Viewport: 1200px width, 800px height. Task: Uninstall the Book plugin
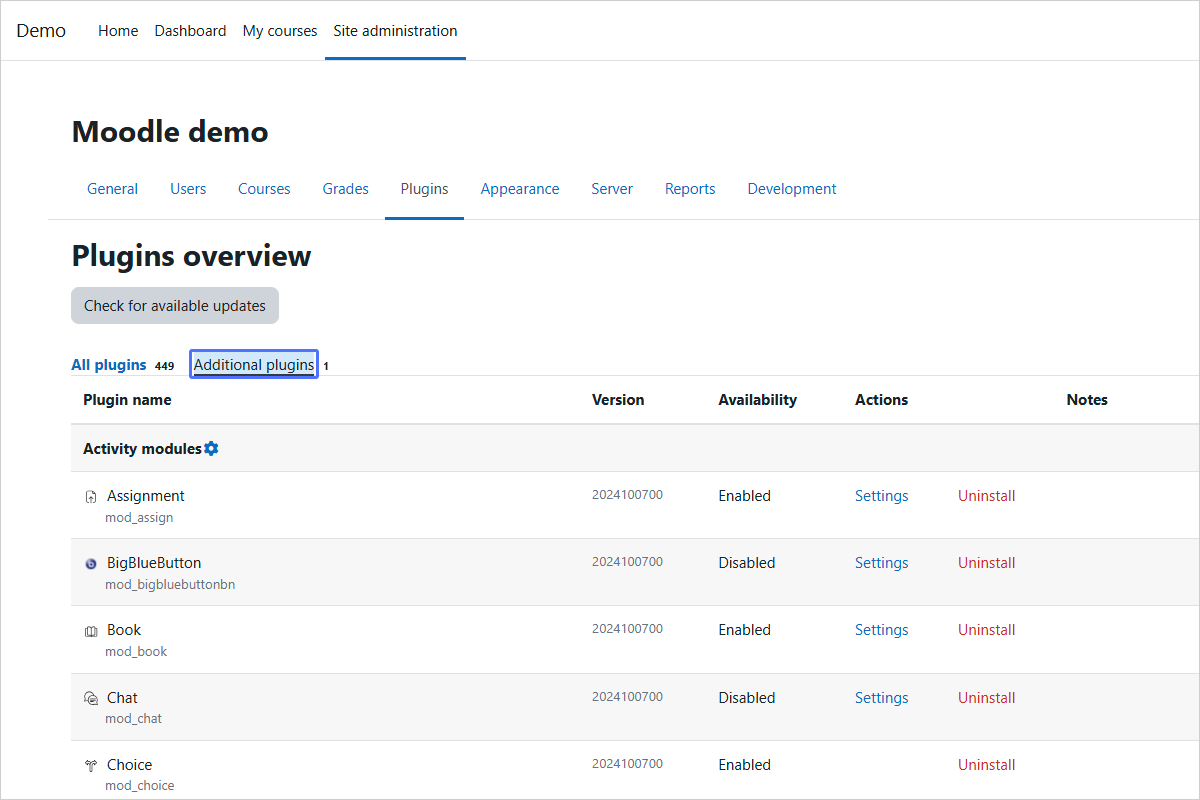click(x=986, y=630)
